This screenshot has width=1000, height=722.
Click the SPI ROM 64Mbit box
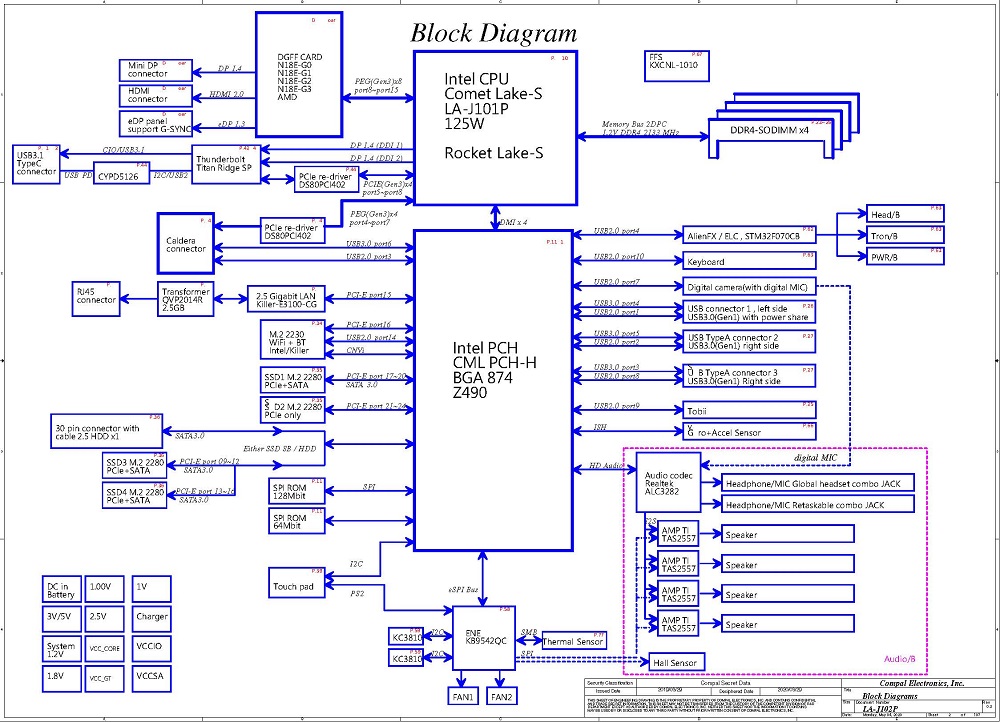(x=297, y=520)
